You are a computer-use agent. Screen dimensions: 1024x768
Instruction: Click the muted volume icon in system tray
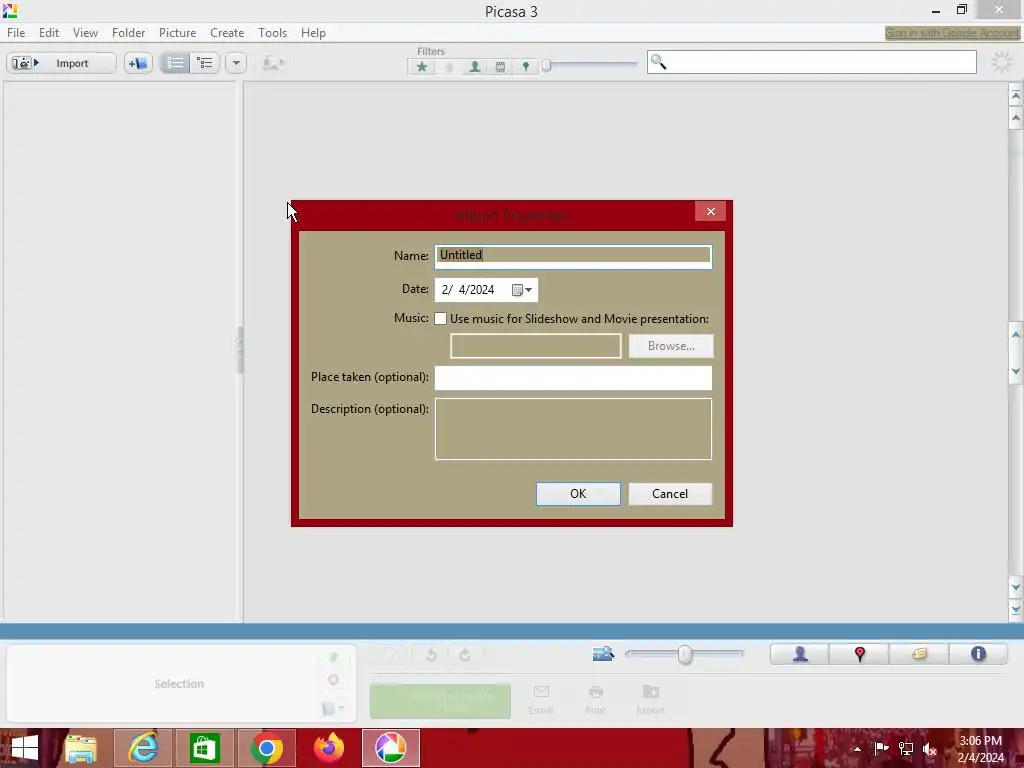(930, 749)
